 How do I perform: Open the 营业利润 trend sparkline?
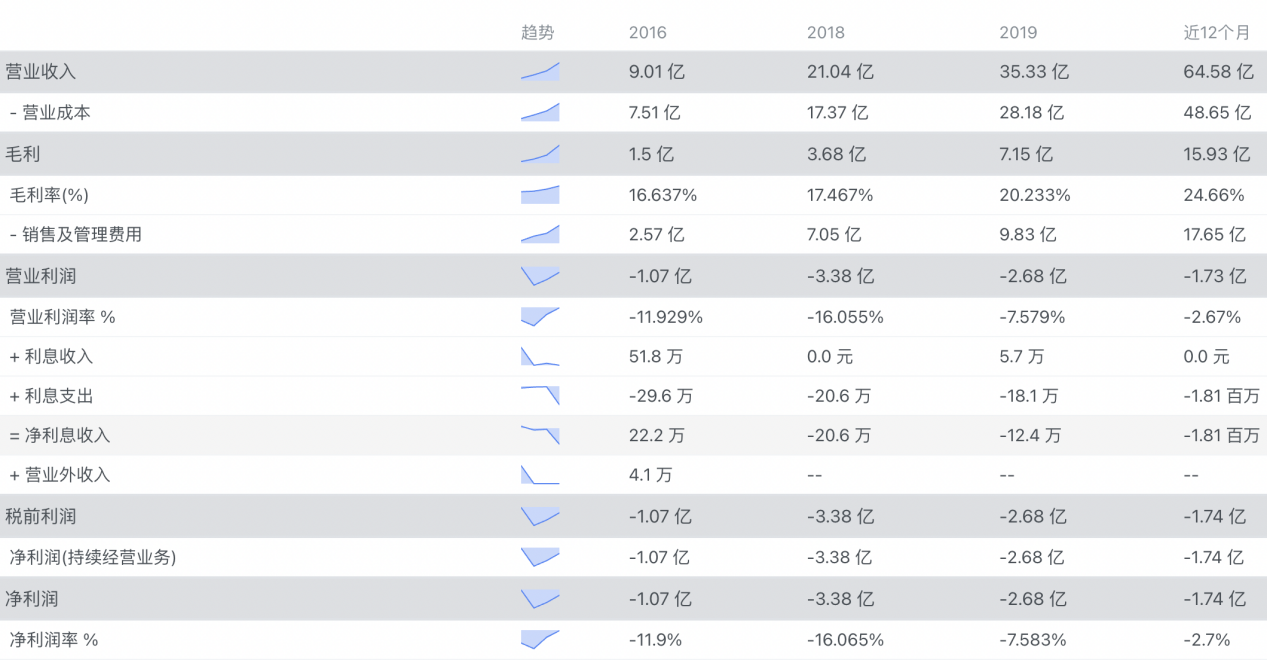540,276
